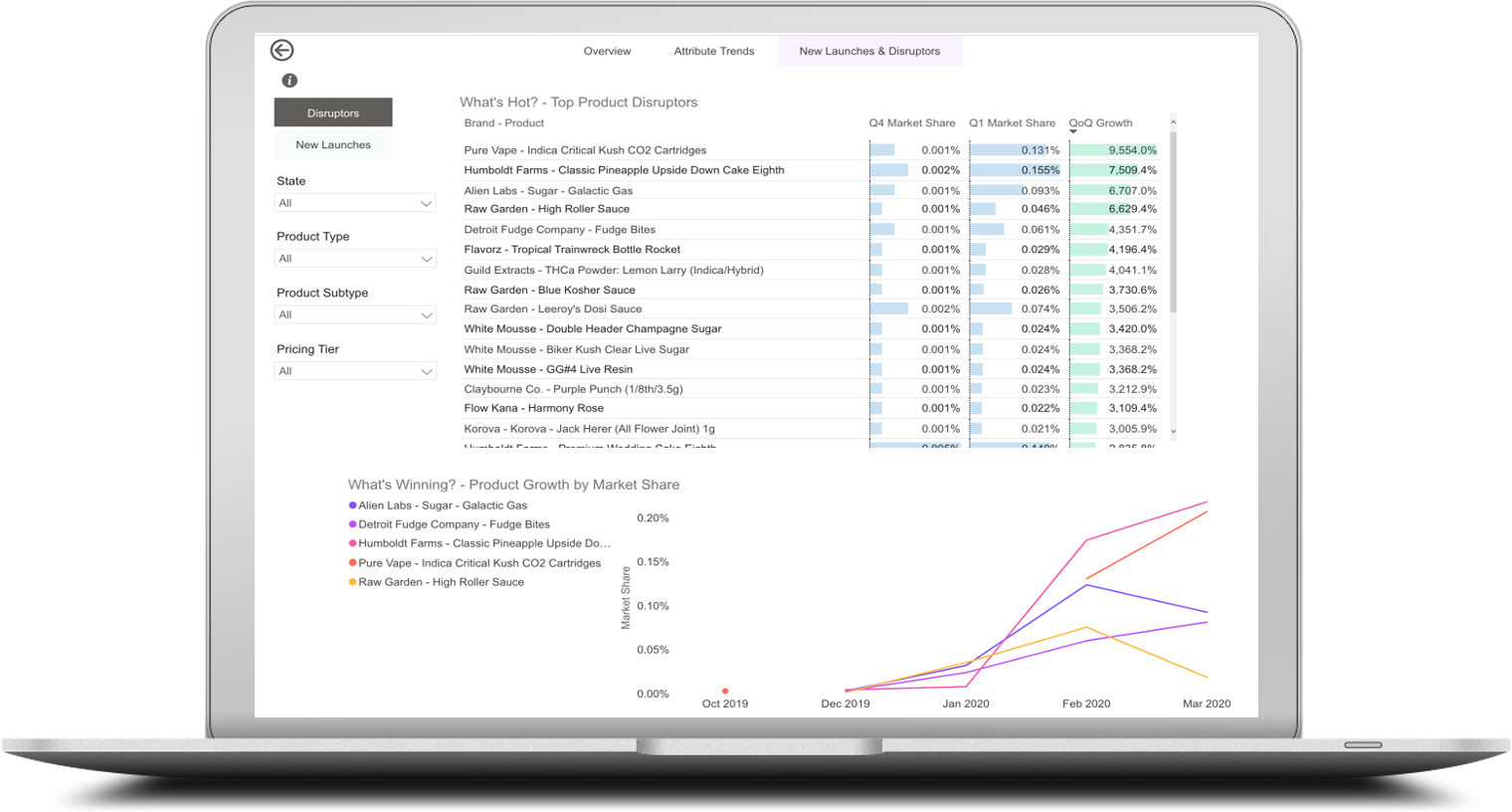Sort by Q1 Market Share header
Viewport: 1512px width, 812px height.
tap(1013, 123)
